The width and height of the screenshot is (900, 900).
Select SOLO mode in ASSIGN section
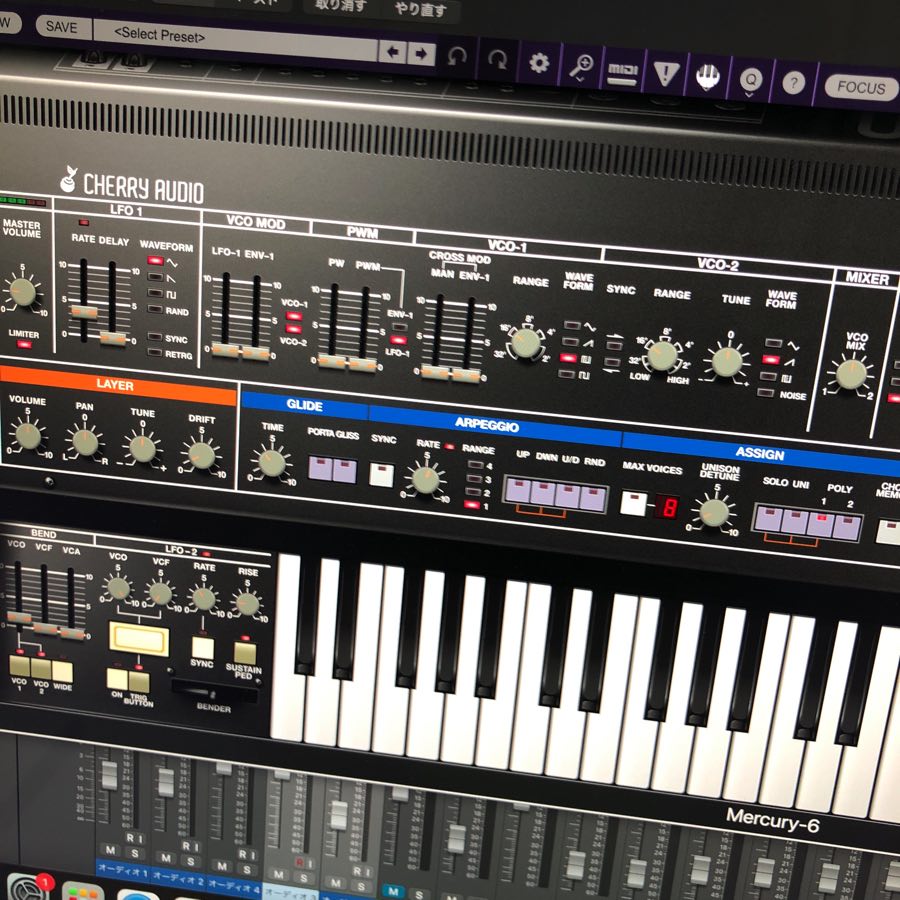769,519
